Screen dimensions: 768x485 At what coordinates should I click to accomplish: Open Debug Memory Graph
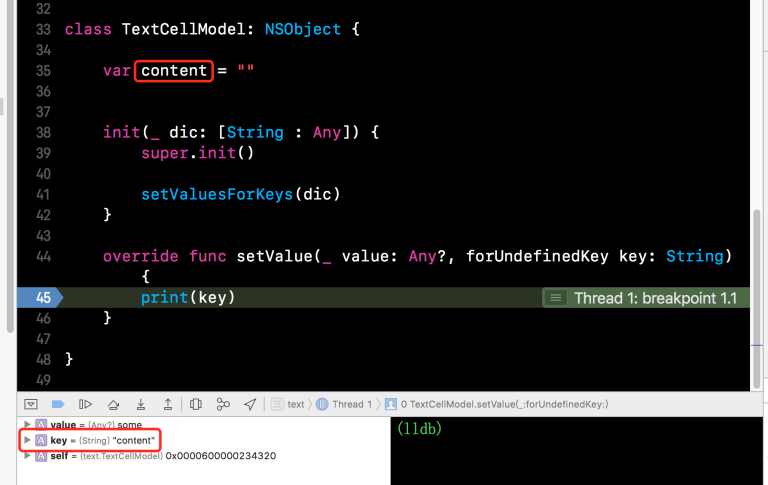pyautogui.click(x=223, y=404)
